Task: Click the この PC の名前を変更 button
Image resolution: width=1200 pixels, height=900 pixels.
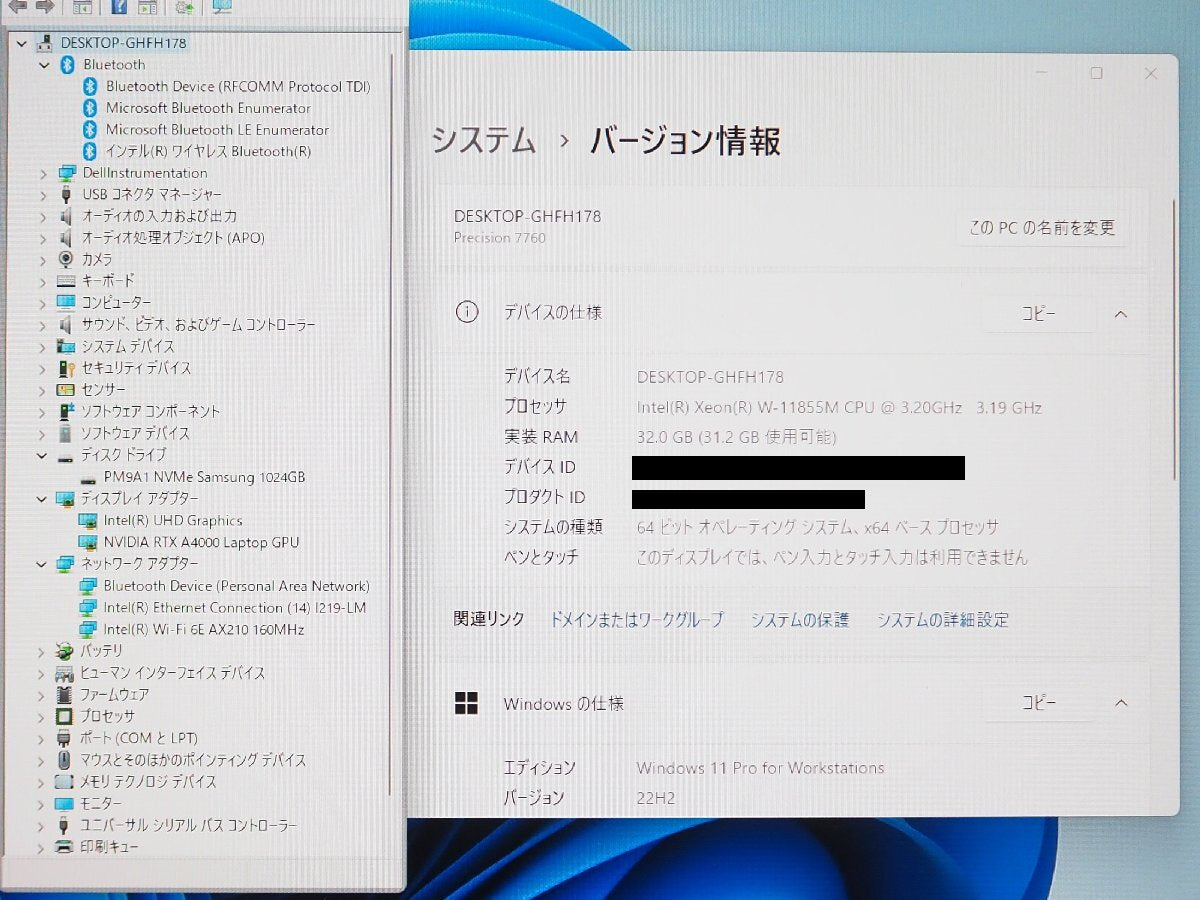Action: coord(1041,228)
